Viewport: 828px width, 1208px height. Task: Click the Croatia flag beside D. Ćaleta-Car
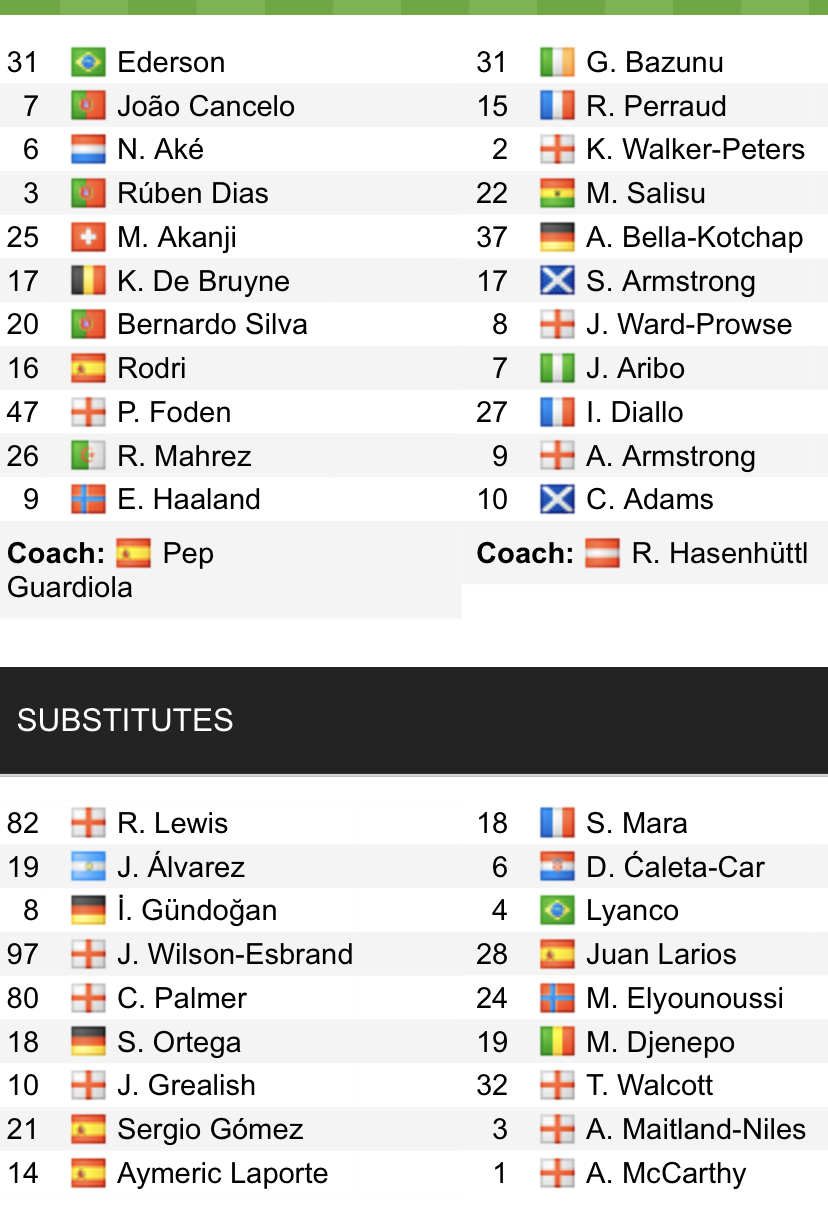pos(557,867)
